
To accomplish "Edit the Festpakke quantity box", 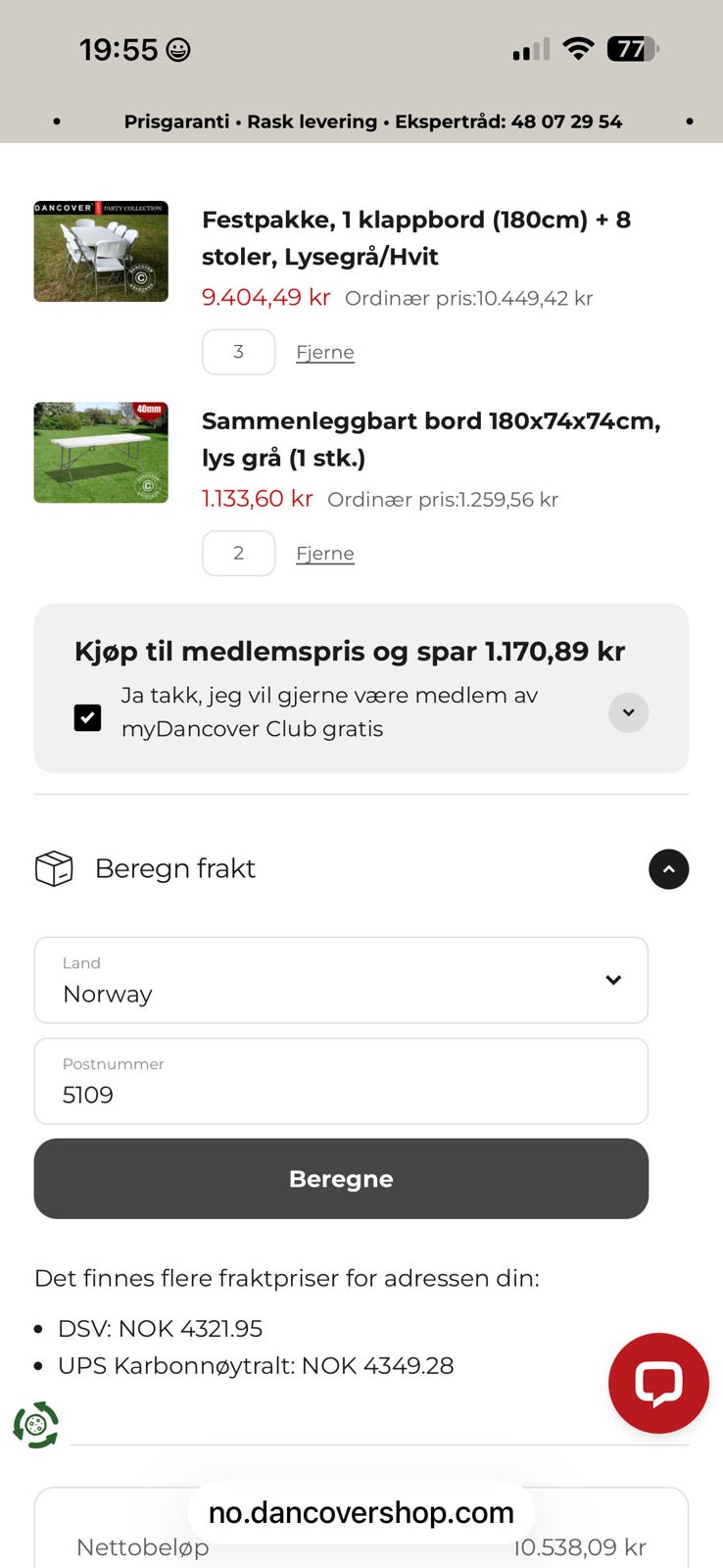I will (x=238, y=352).
